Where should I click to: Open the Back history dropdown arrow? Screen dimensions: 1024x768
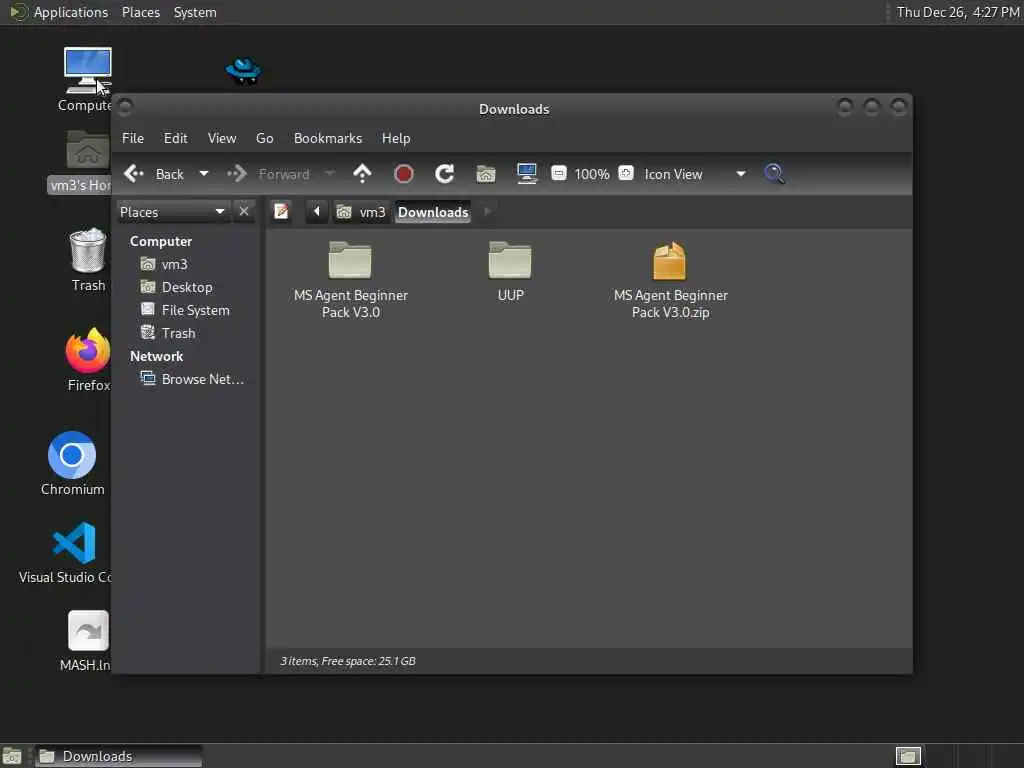coord(204,174)
